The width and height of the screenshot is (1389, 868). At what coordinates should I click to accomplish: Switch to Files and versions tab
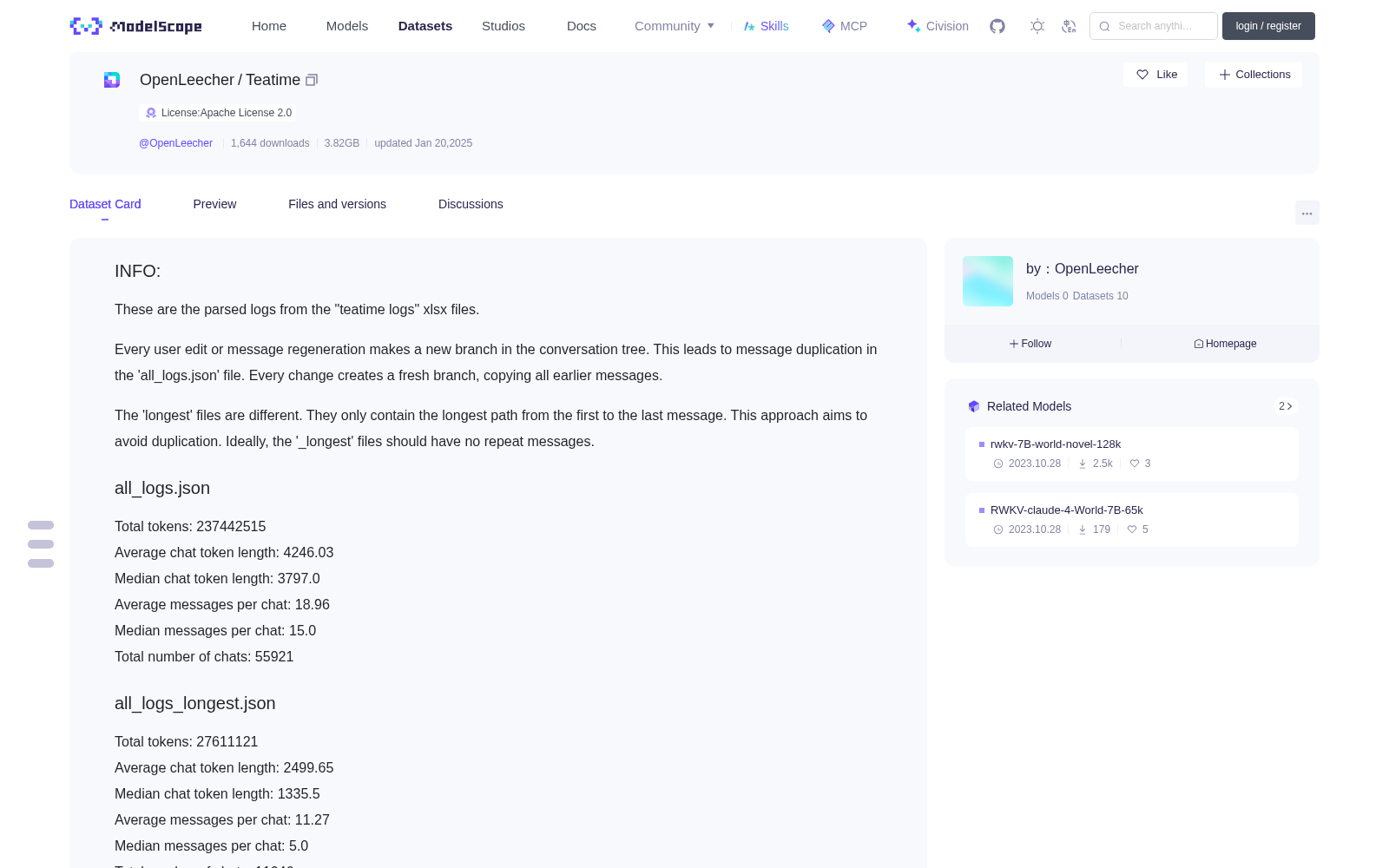(x=337, y=204)
